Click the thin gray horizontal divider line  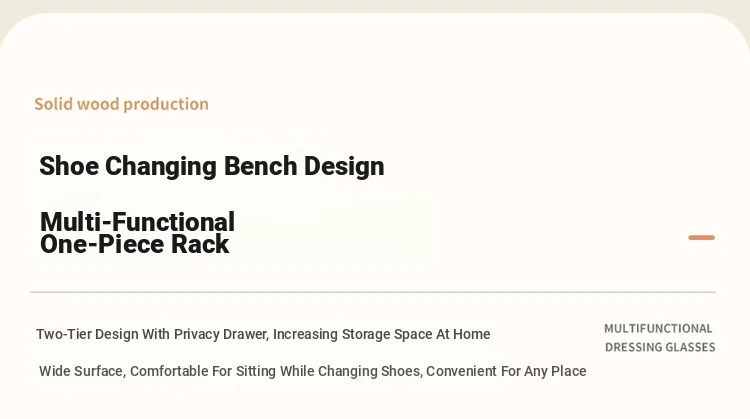(373, 292)
